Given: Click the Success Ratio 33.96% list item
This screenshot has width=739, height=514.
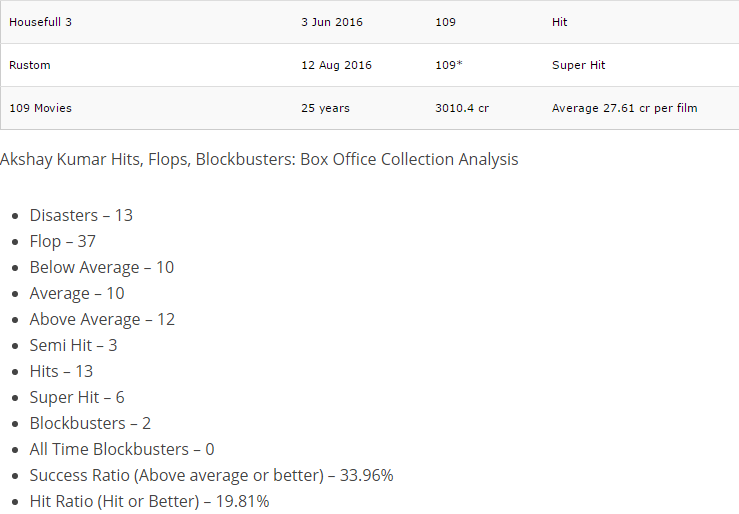Looking at the screenshot, I should 211,475.
